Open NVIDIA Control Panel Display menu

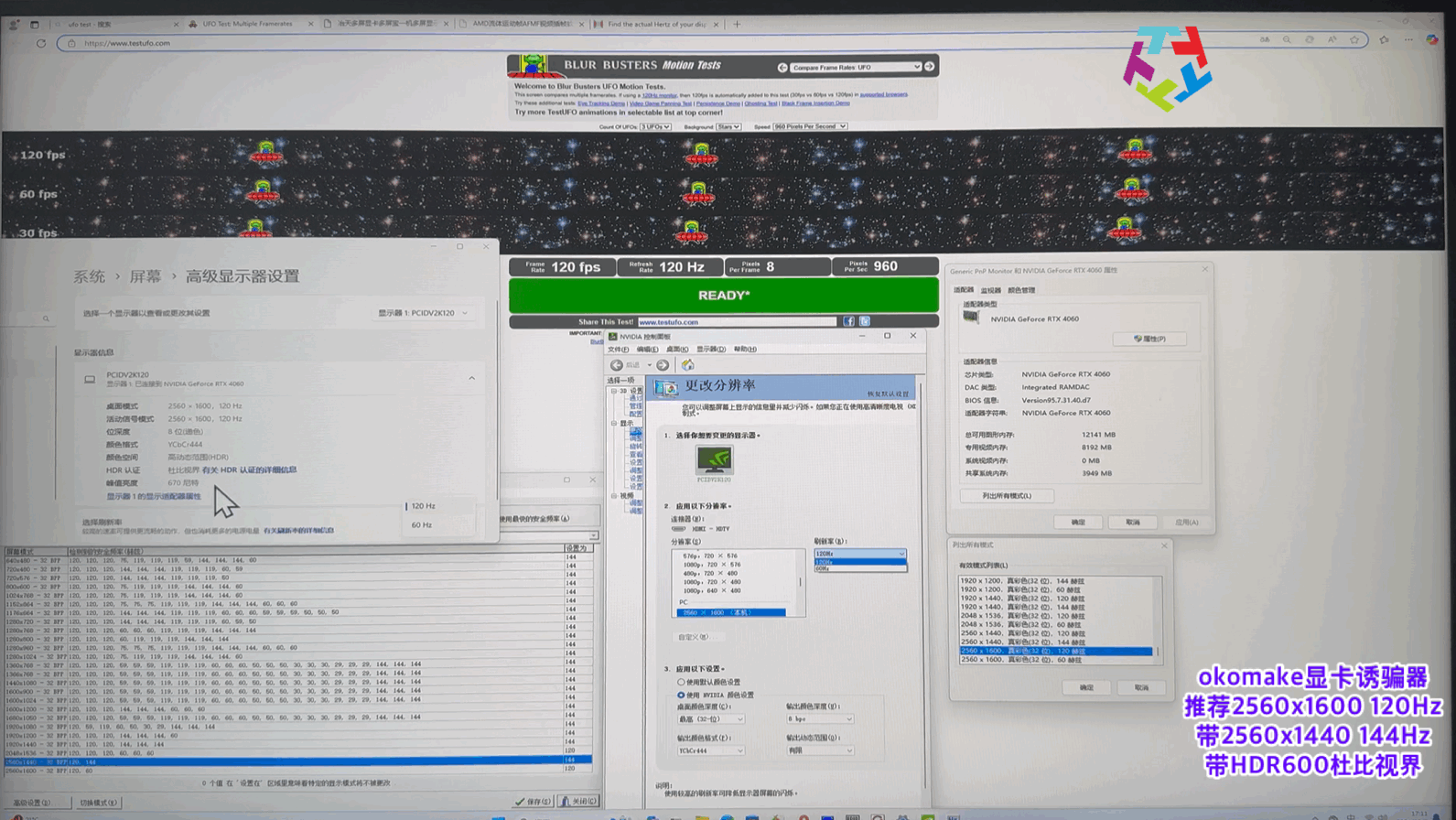[x=710, y=350]
